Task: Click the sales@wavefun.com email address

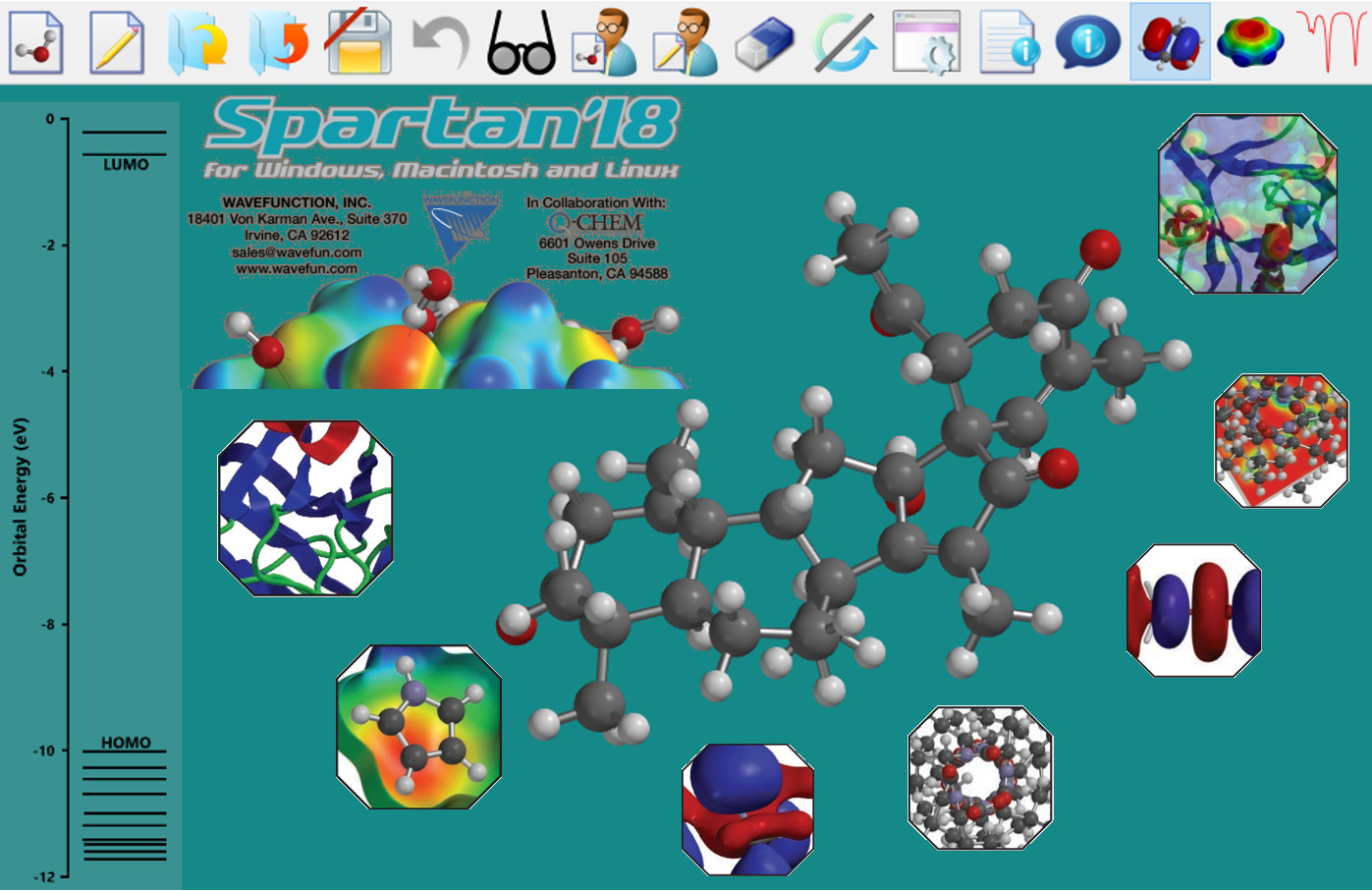Action: click(297, 252)
